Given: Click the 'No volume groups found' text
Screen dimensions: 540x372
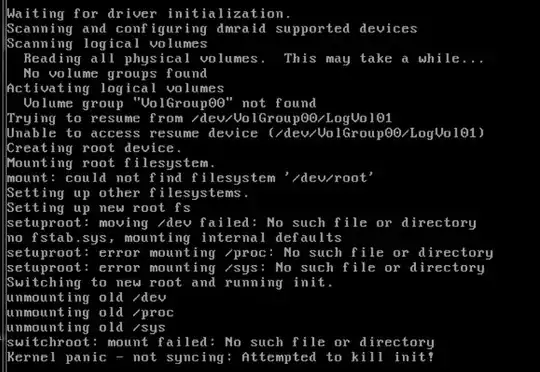Looking at the screenshot, I should [x=115, y=74].
